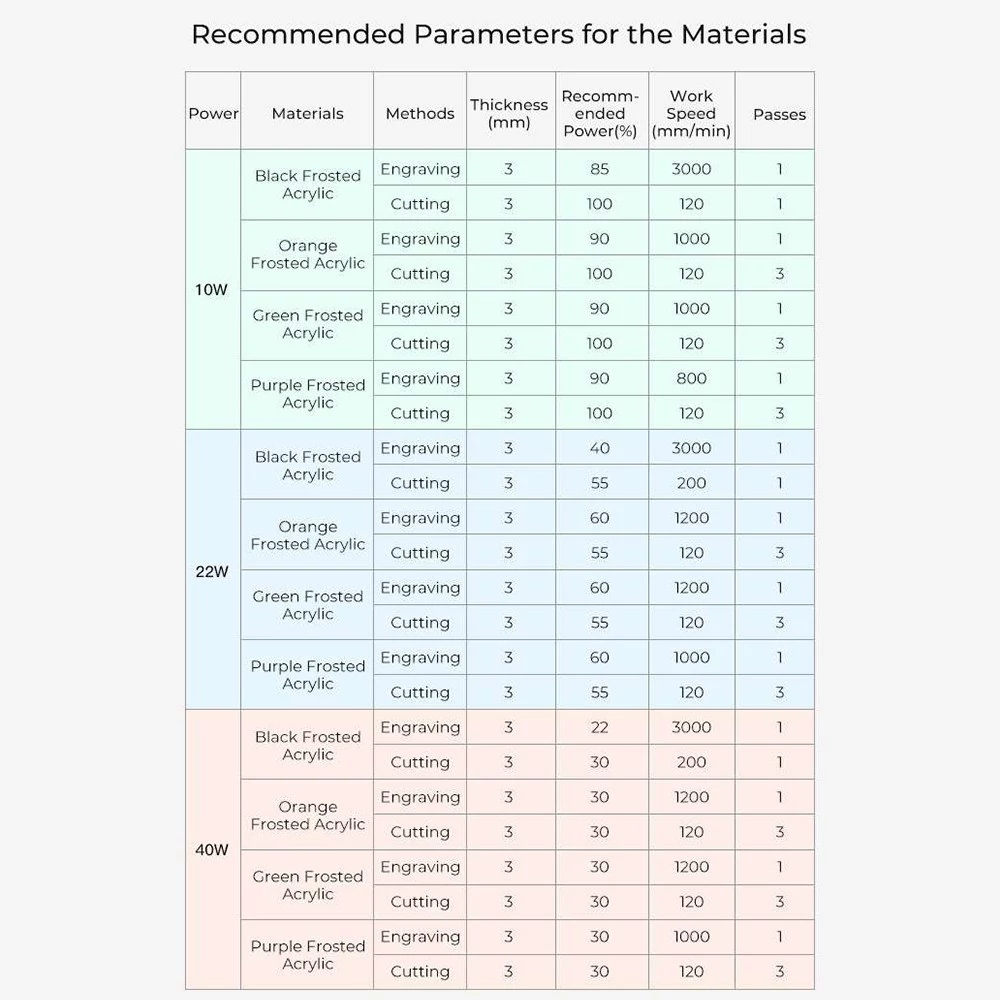Select the Materials column header
1000x1000 pixels.
click(x=307, y=114)
